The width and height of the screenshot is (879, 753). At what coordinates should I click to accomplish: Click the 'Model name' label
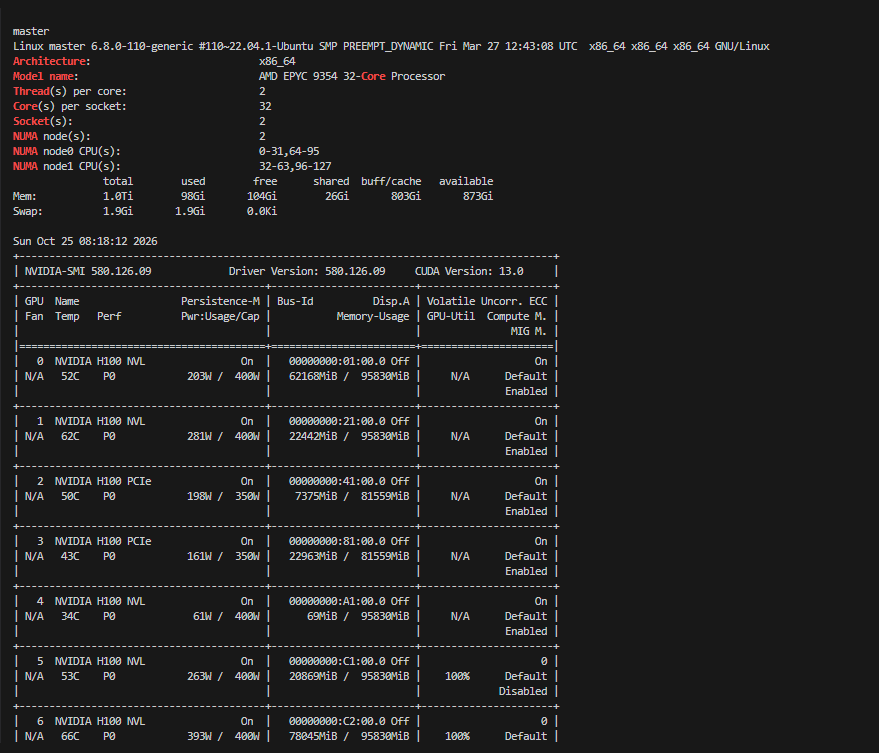point(43,76)
